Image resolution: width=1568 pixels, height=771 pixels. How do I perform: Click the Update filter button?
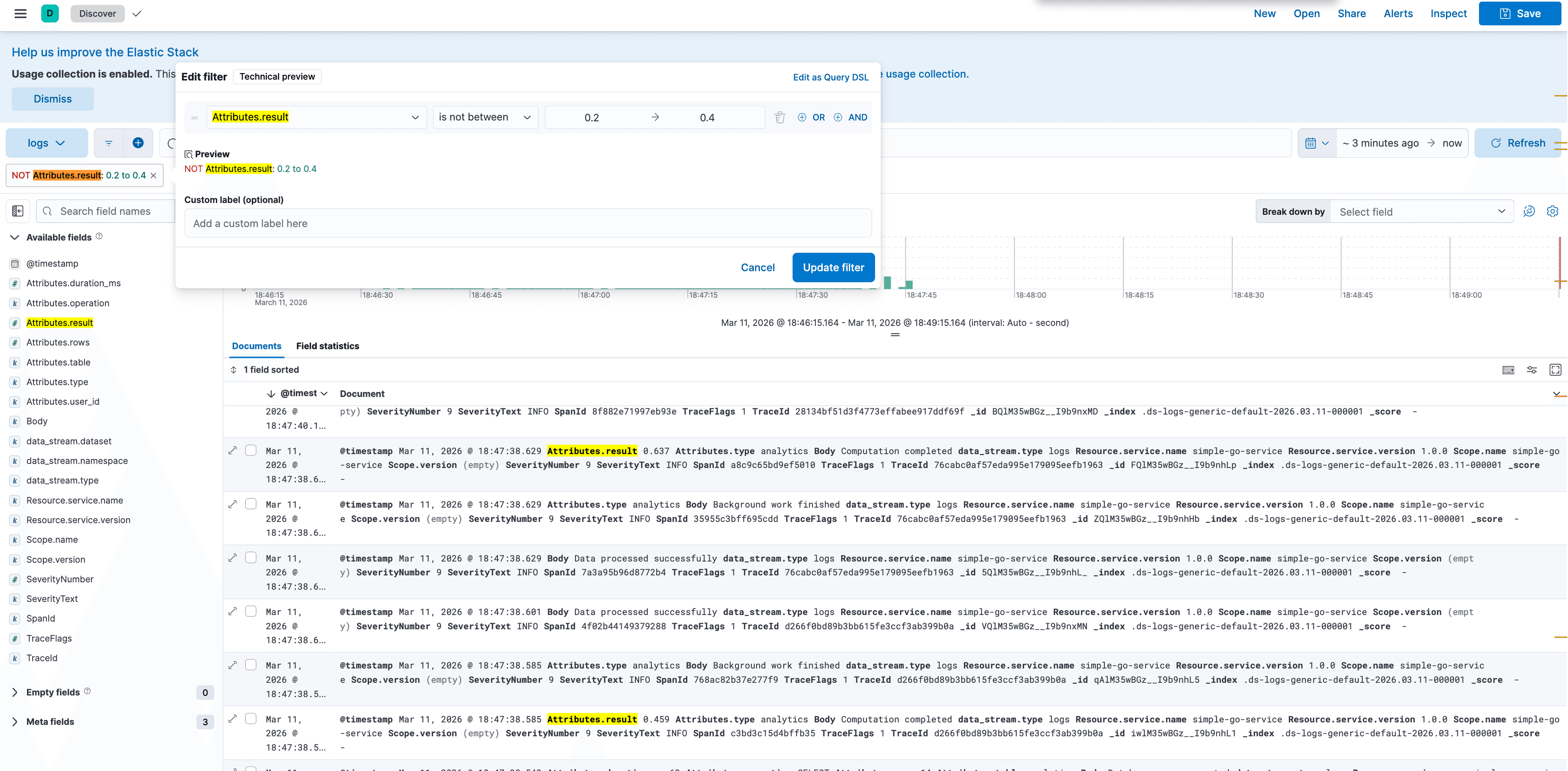(x=833, y=267)
